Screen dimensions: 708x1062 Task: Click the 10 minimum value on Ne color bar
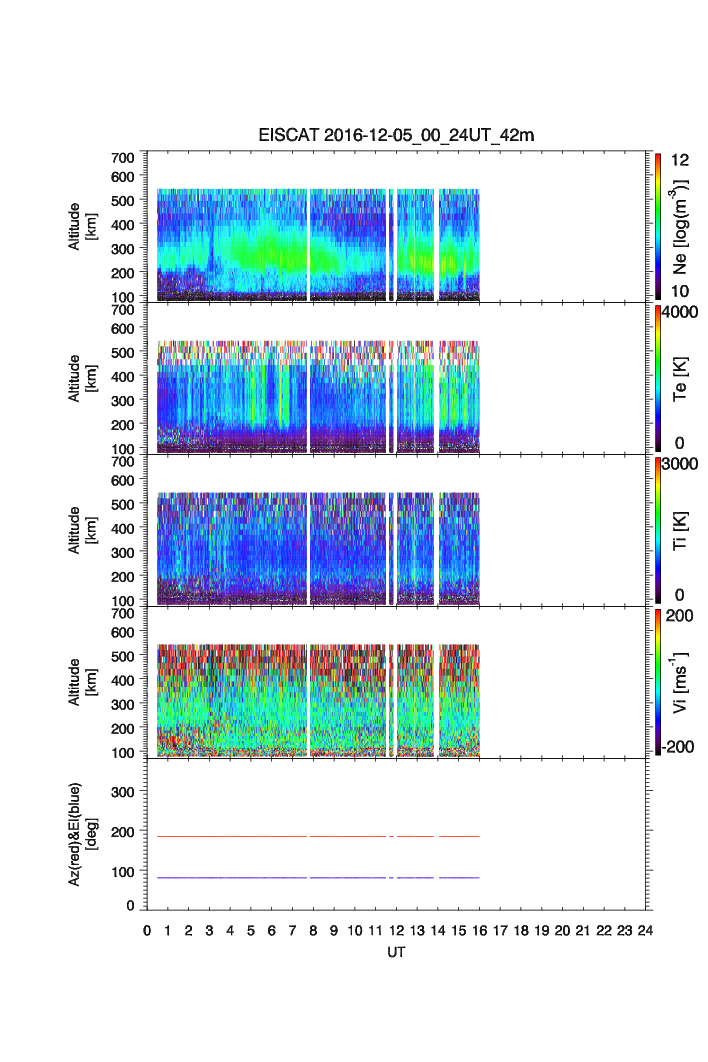pos(680,291)
